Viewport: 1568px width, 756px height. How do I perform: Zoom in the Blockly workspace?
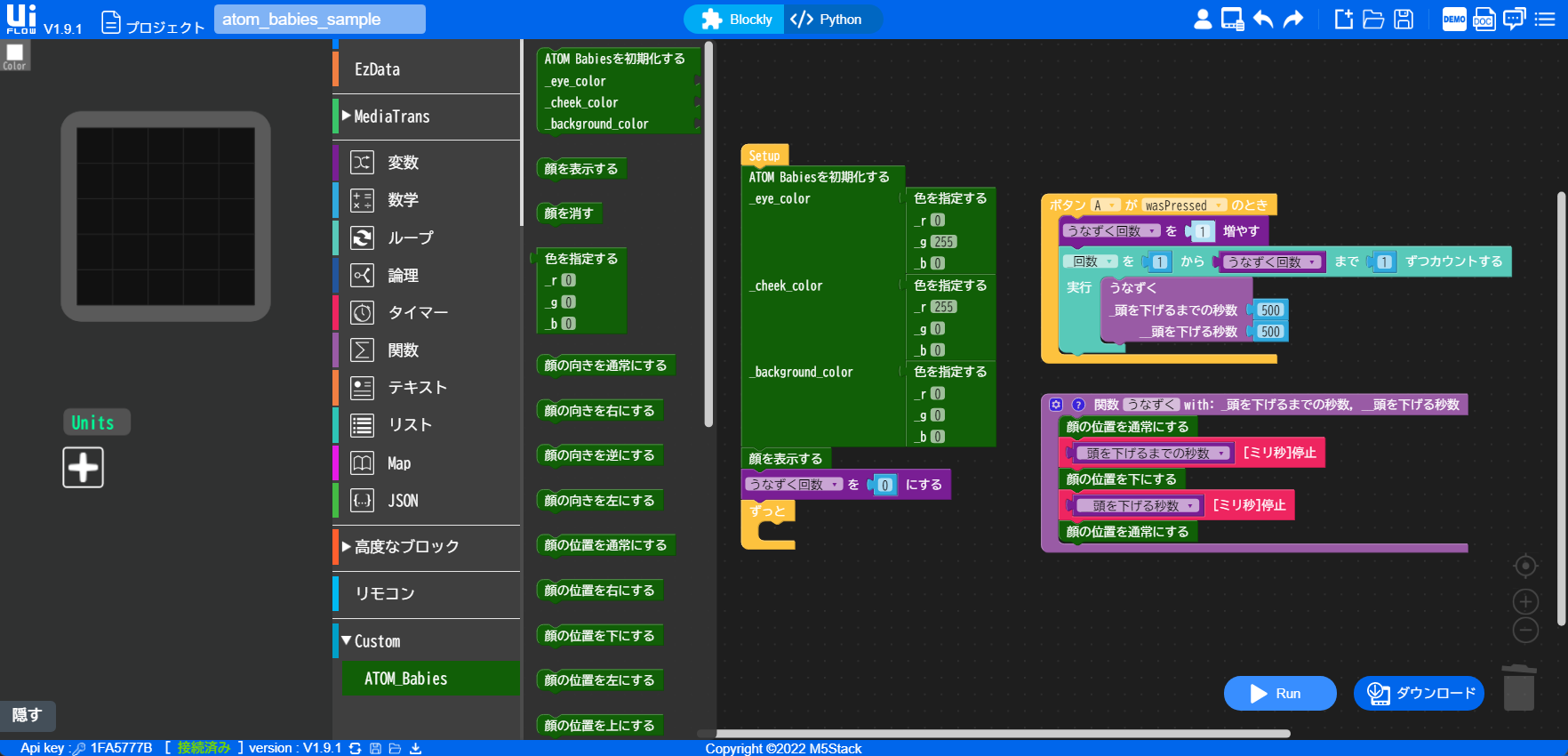[1525, 601]
